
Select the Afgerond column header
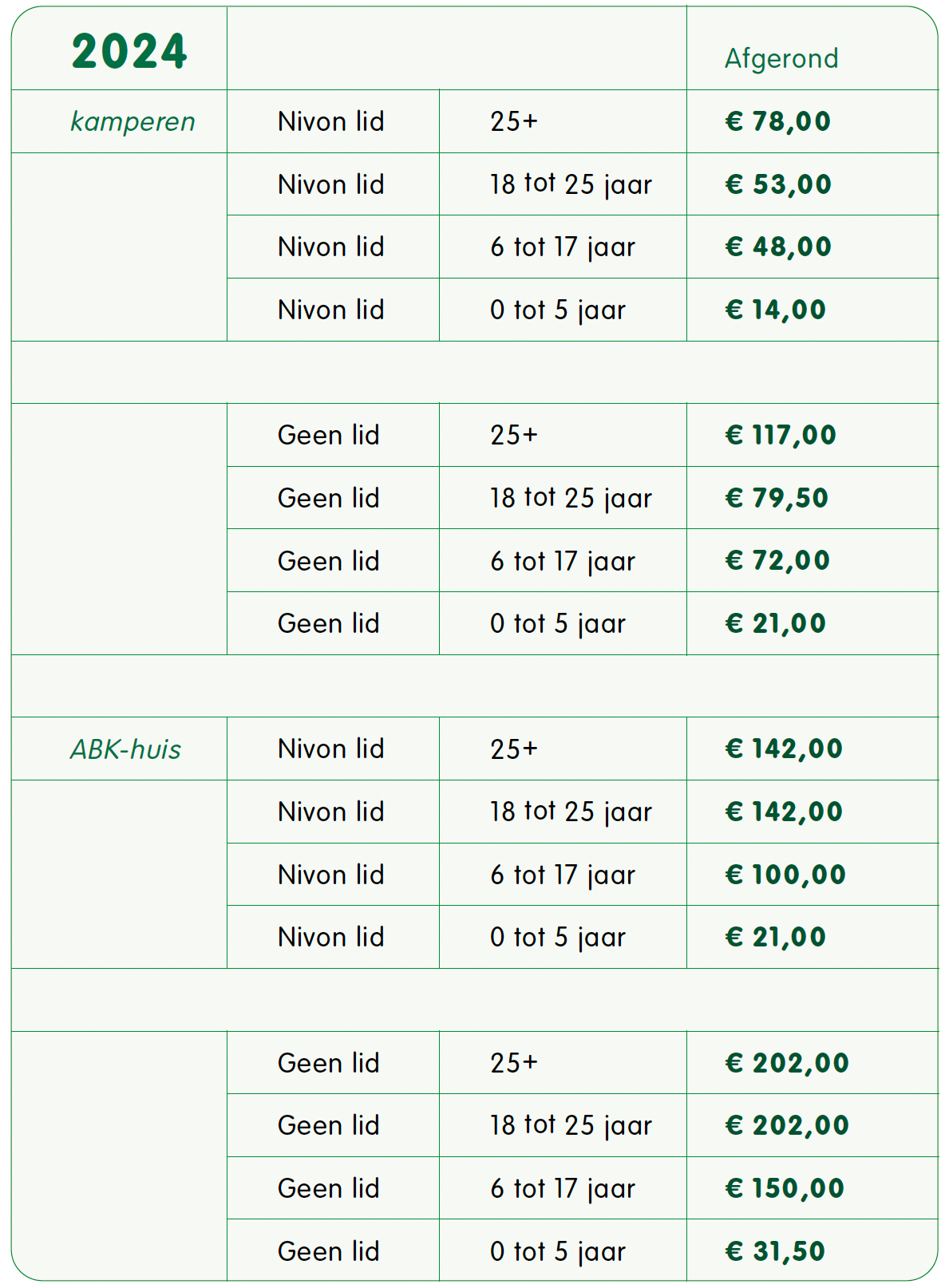[x=781, y=59]
